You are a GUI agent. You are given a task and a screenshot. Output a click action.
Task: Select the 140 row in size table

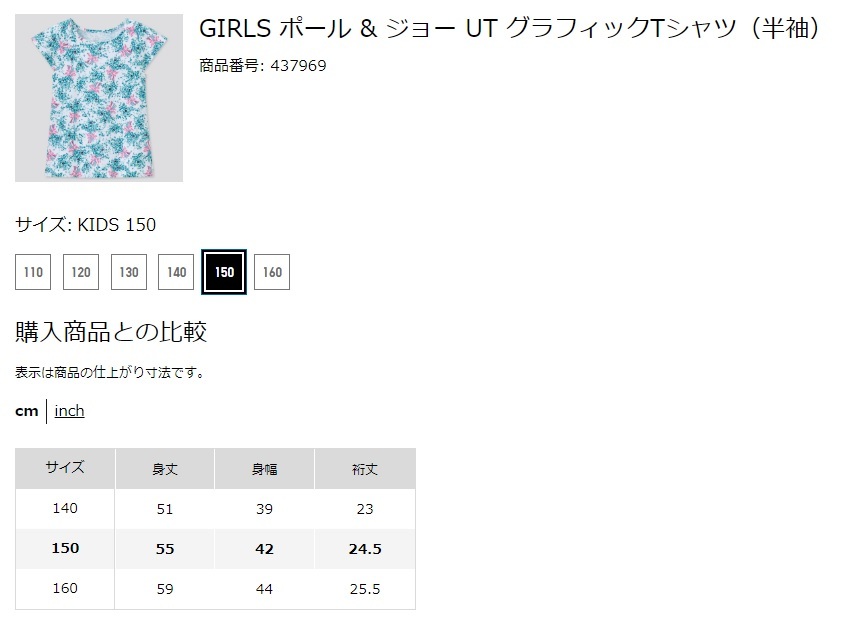[x=65, y=509]
